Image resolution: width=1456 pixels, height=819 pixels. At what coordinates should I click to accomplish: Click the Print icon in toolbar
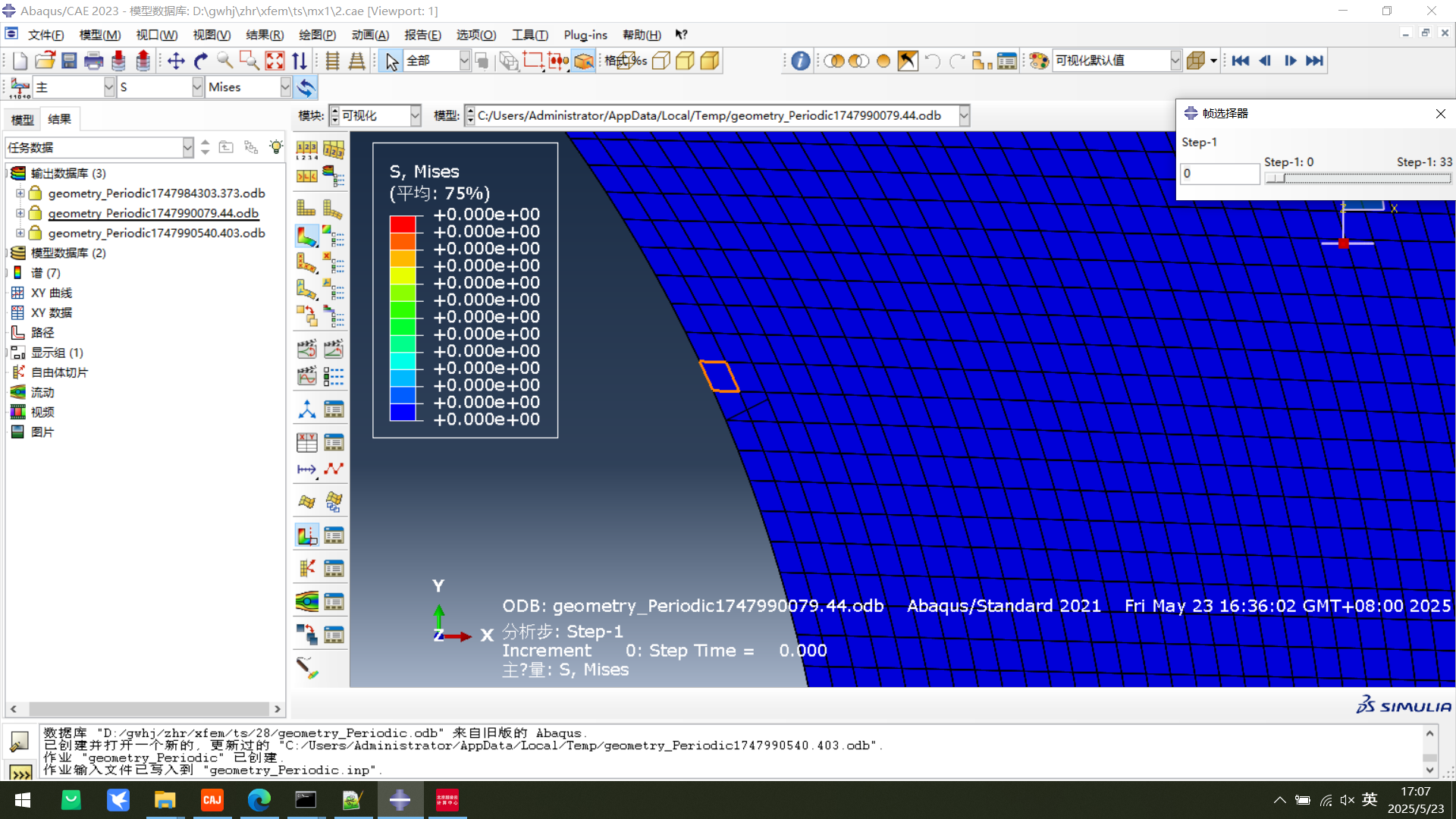point(94,61)
